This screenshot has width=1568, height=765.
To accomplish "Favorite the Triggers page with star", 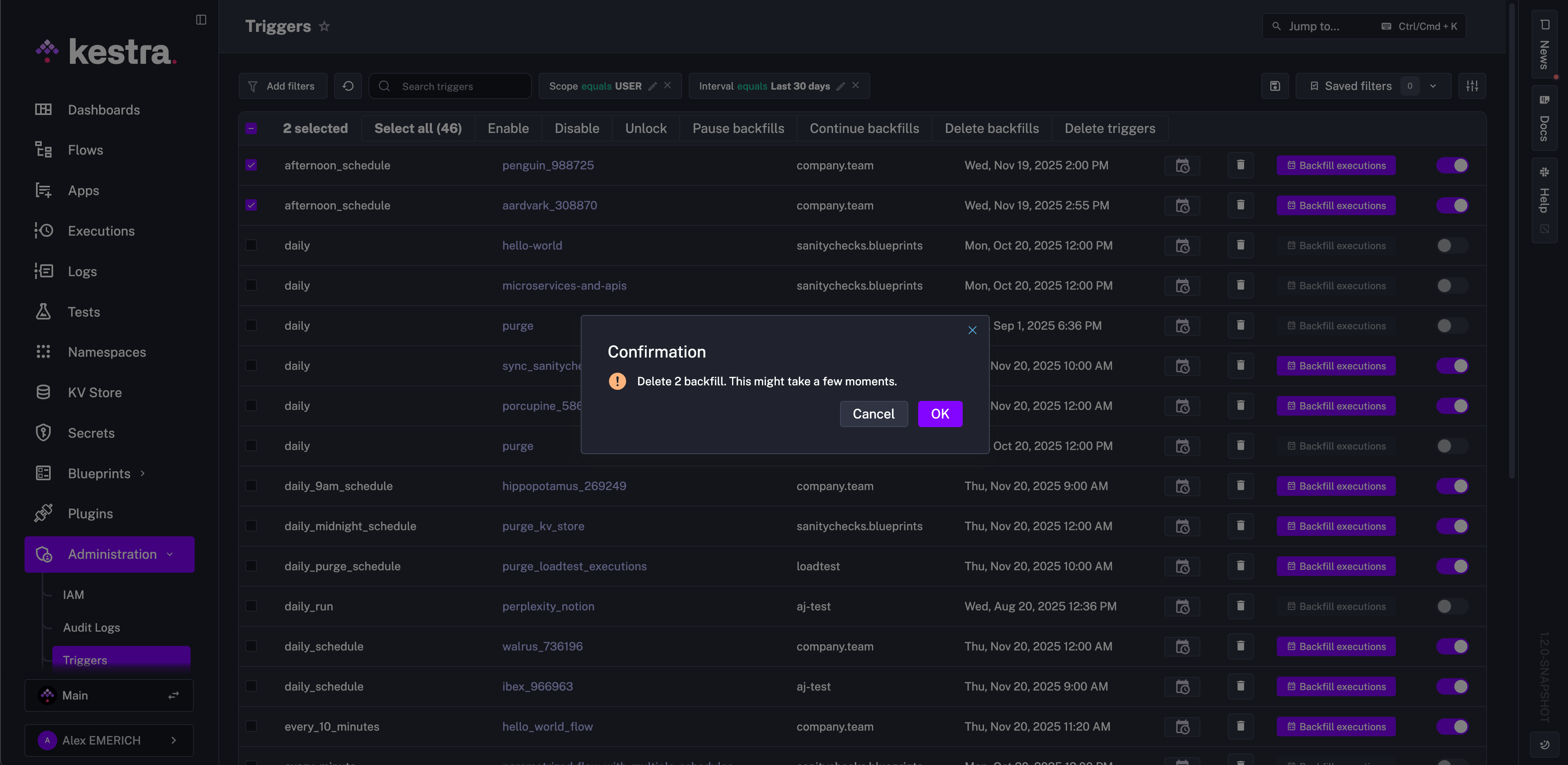I will 324,26.
